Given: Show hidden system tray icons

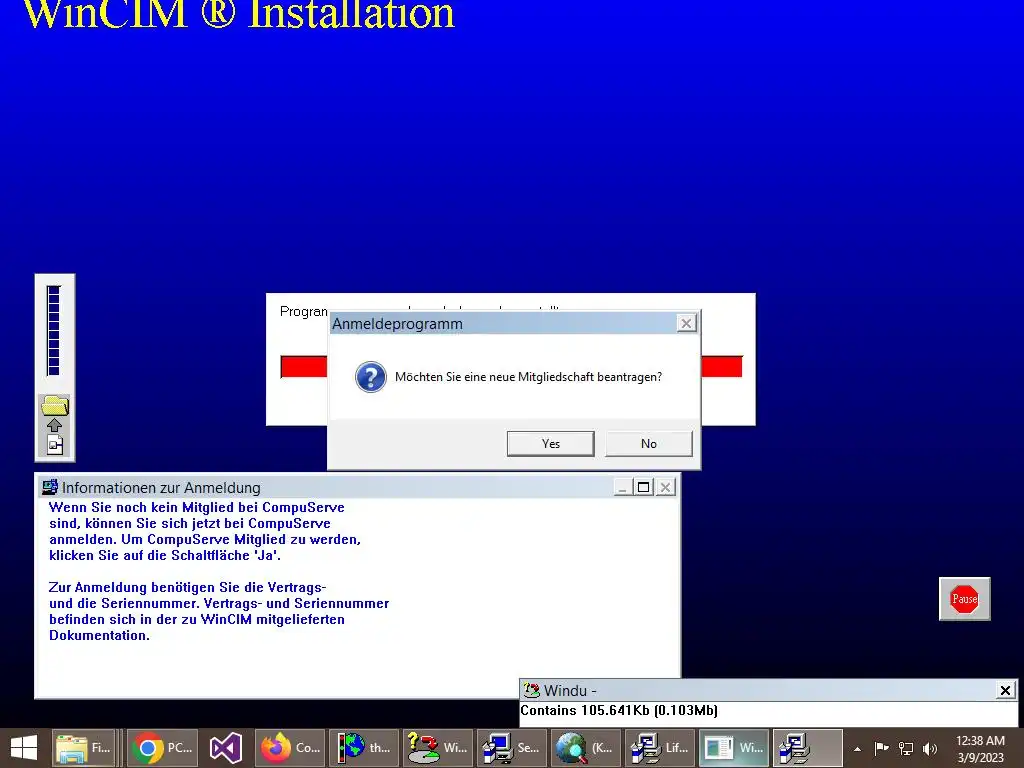Looking at the screenshot, I should (857, 749).
